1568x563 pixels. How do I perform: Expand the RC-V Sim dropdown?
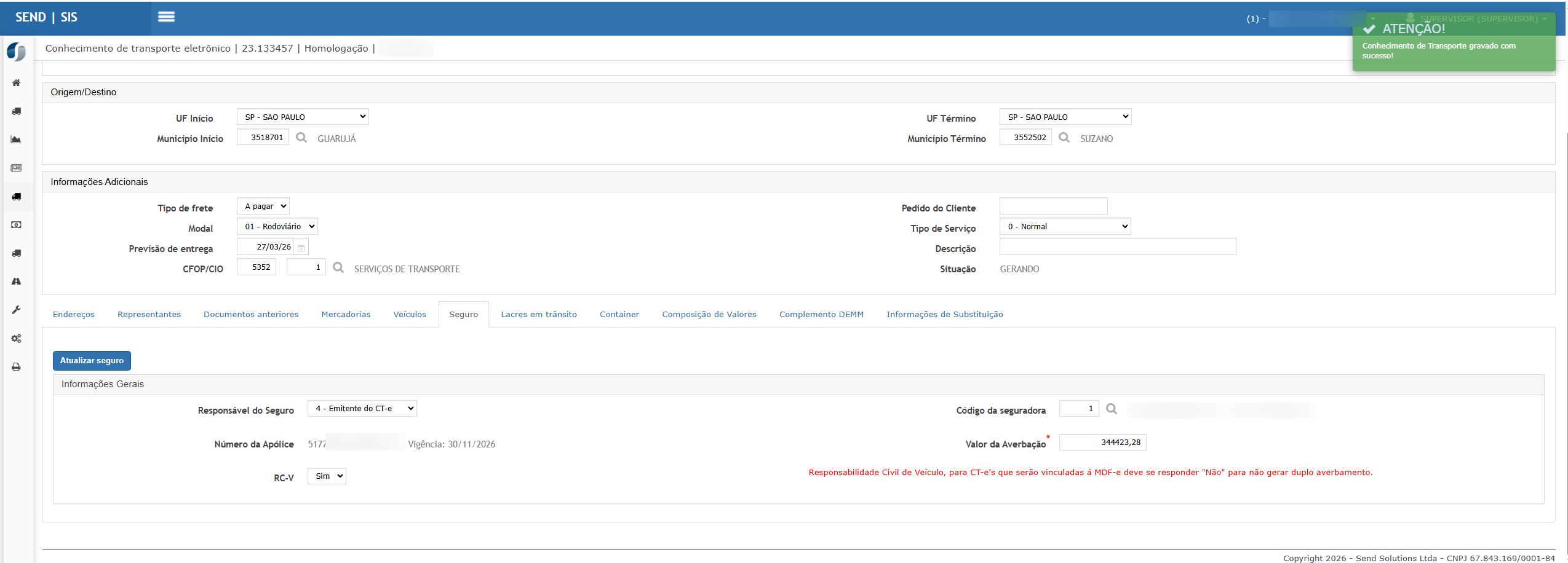click(327, 476)
